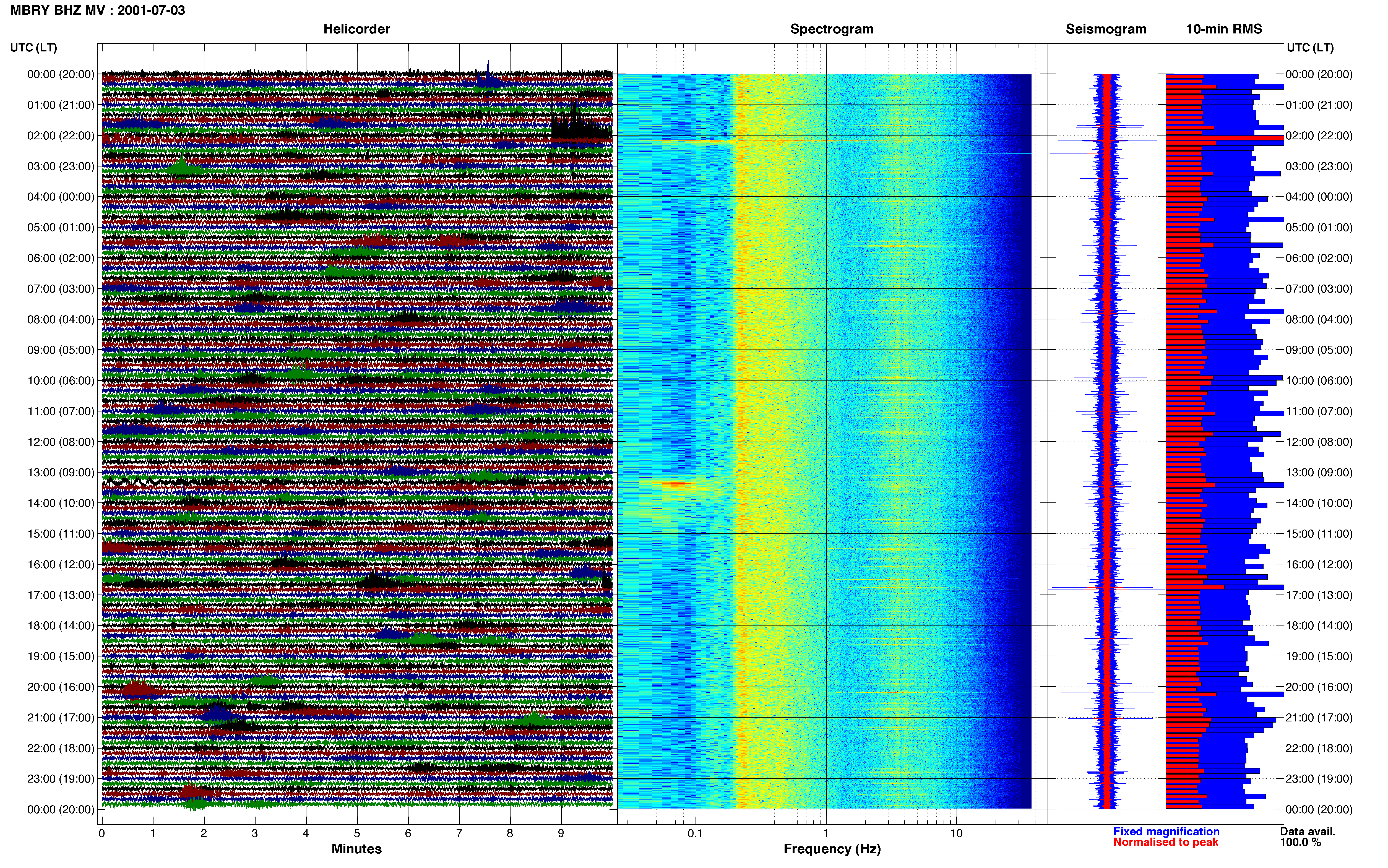
Task: Click the right time label 10:00 (06:00)
Action: coord(1319,380)
